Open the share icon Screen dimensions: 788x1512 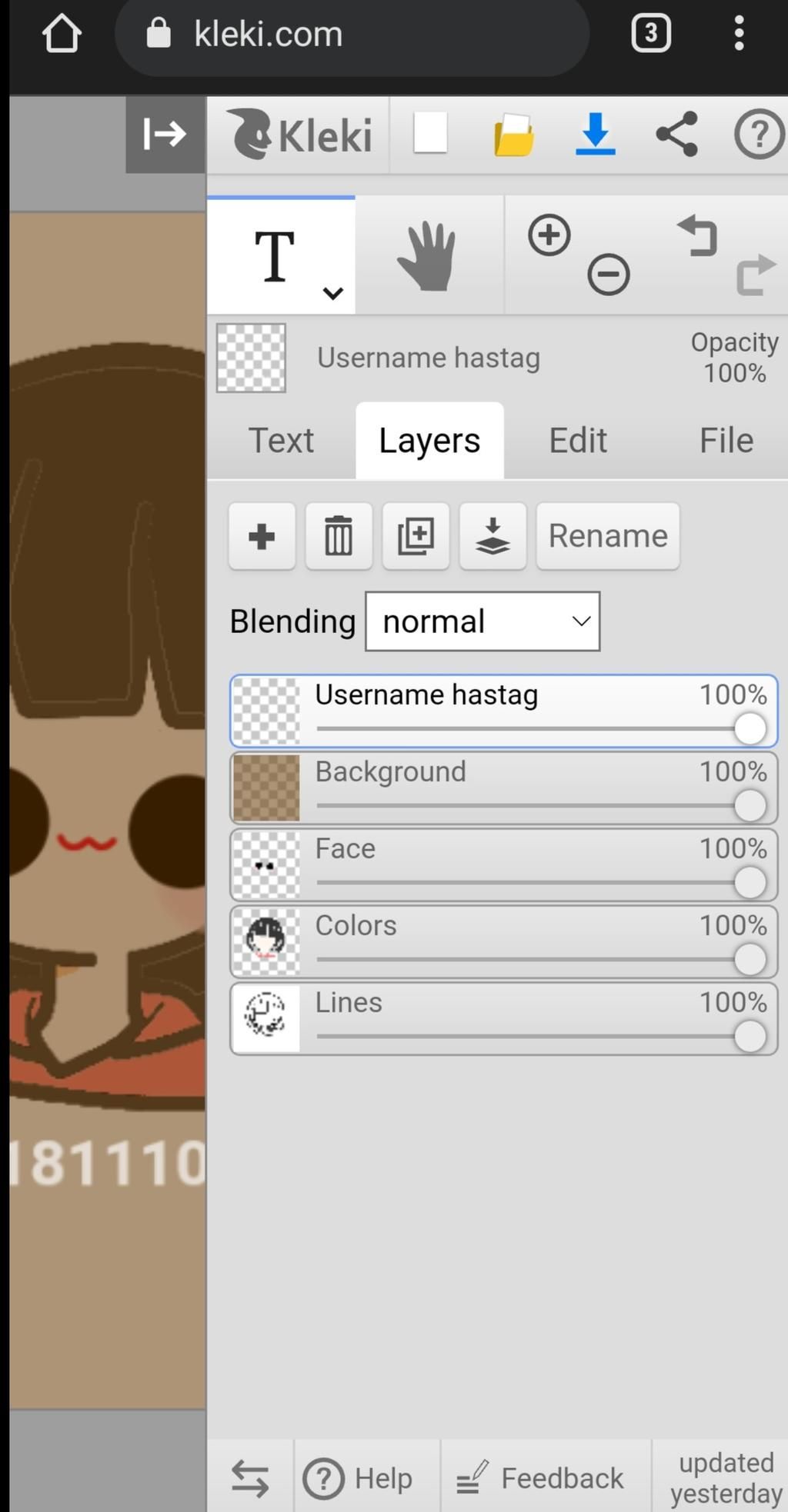tap(677, 134)
